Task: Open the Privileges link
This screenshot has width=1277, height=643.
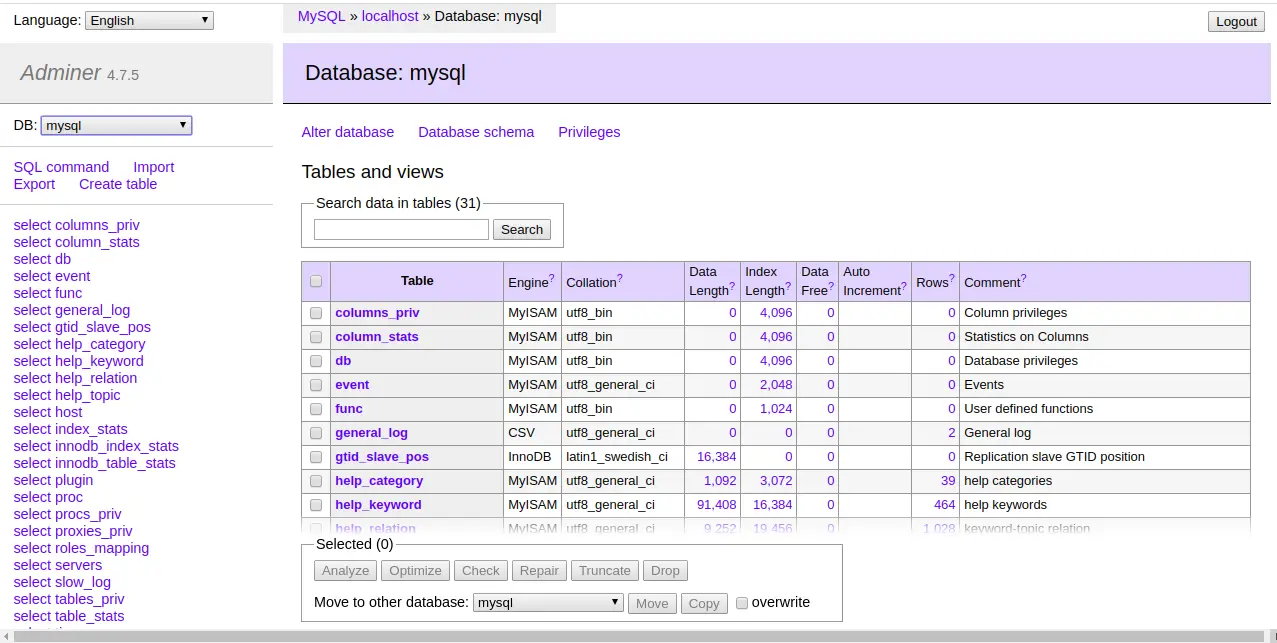Action: coord(589,132)
